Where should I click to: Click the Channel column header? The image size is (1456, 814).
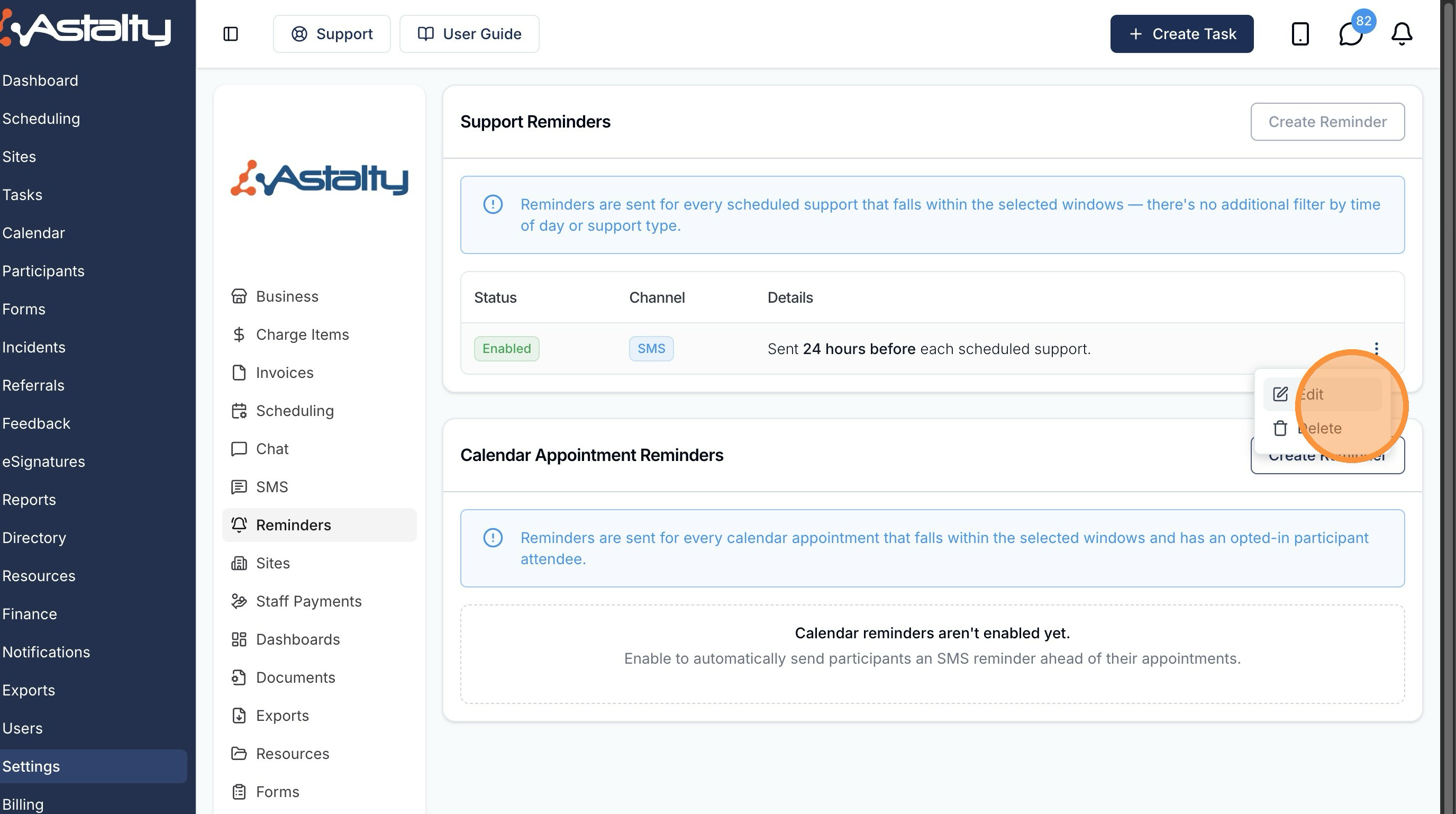point(657,297)
